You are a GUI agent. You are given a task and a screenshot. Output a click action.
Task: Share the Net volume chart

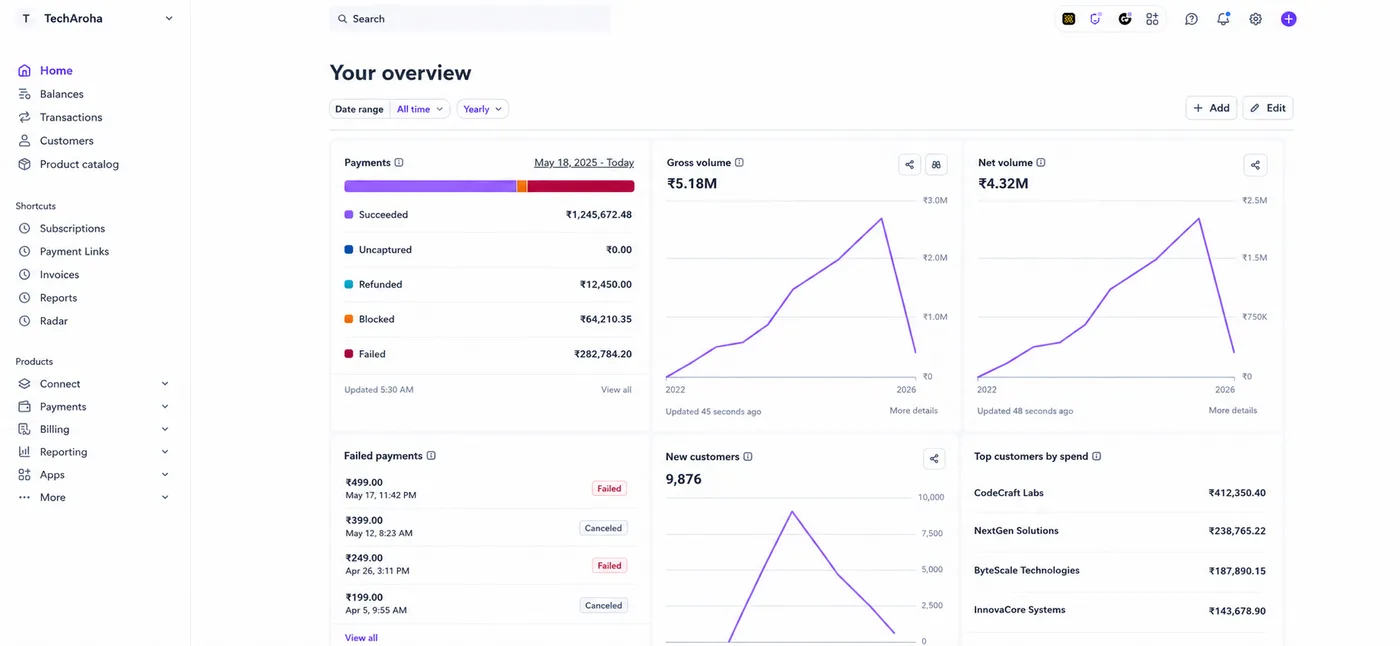pyautogui.click(x=1255, y=165)
